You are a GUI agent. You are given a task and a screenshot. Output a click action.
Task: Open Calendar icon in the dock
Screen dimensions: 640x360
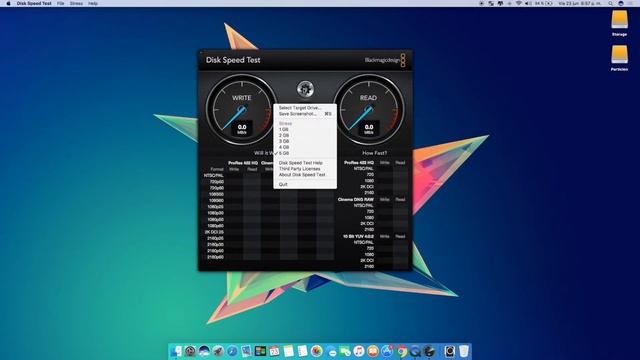pos(274,351)
